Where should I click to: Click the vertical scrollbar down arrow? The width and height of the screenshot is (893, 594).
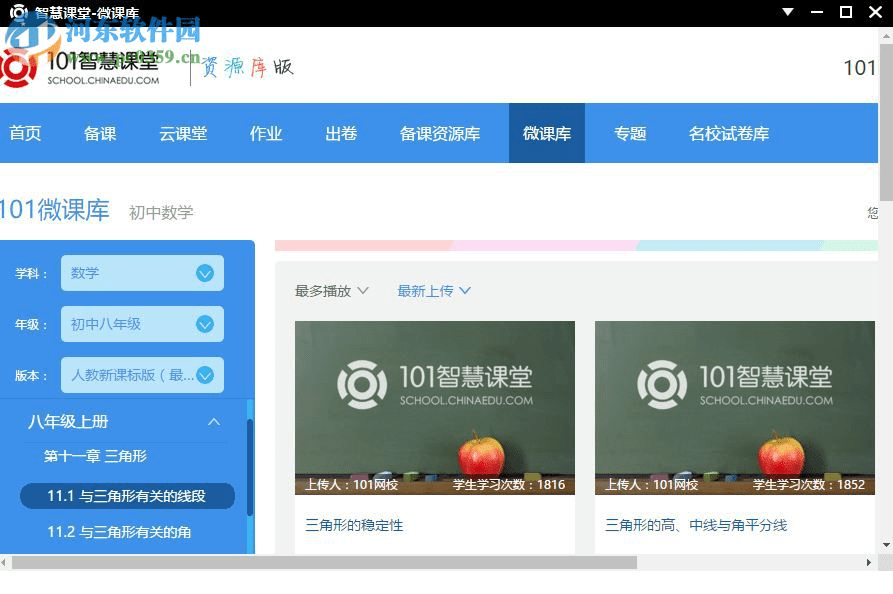point(886,545)
